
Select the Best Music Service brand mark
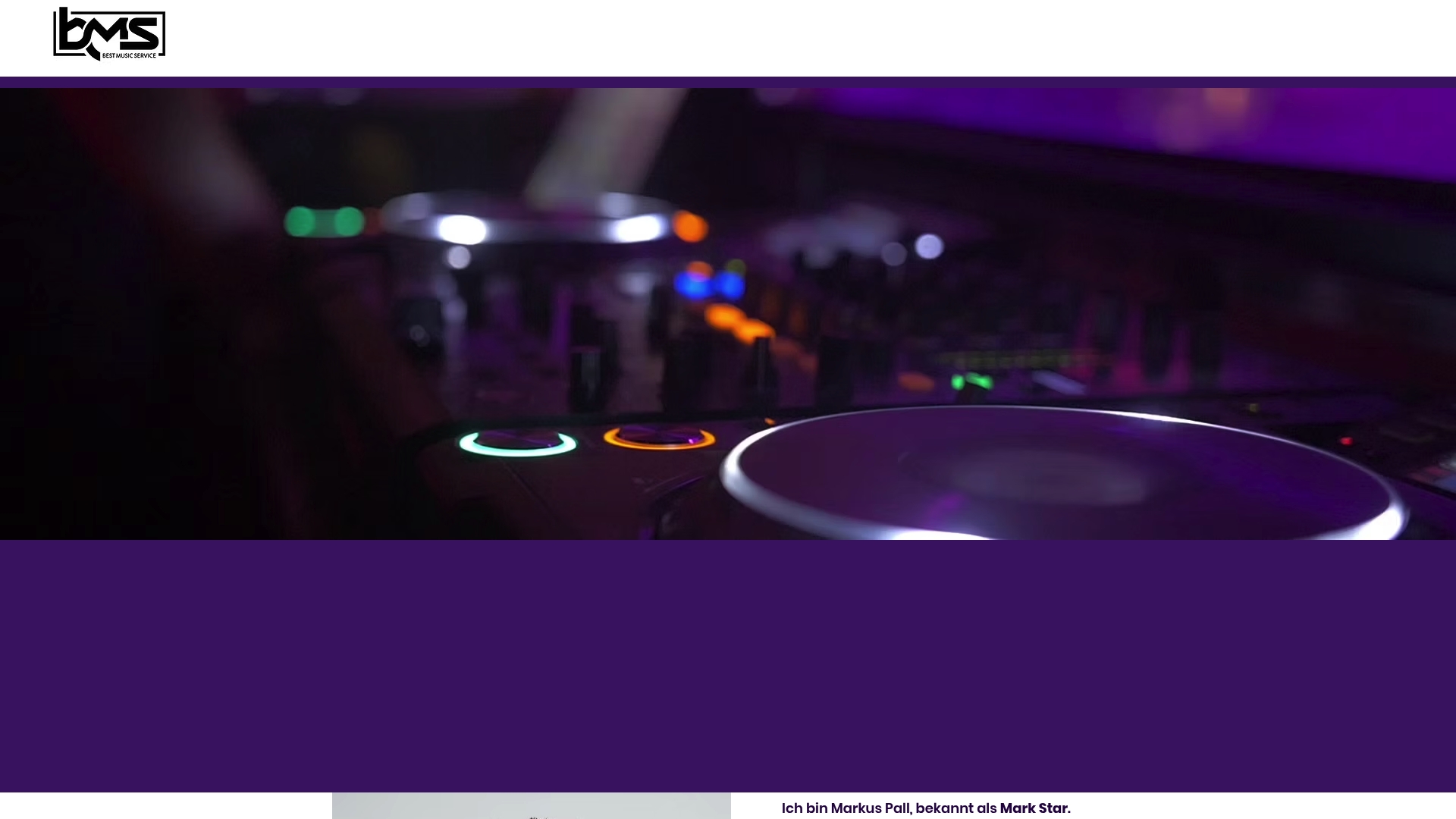(108, 34)
